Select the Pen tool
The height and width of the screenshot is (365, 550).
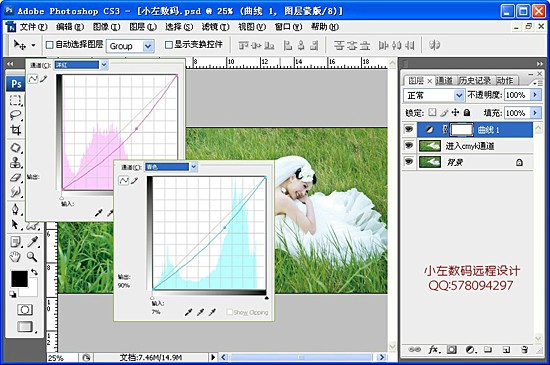[15, 209]
